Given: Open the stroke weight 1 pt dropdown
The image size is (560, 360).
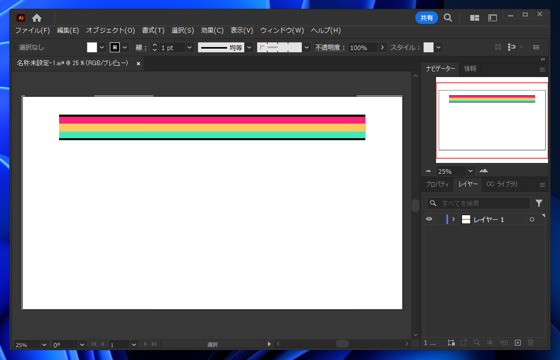Looking at the screenshot, I should [189, 48].
